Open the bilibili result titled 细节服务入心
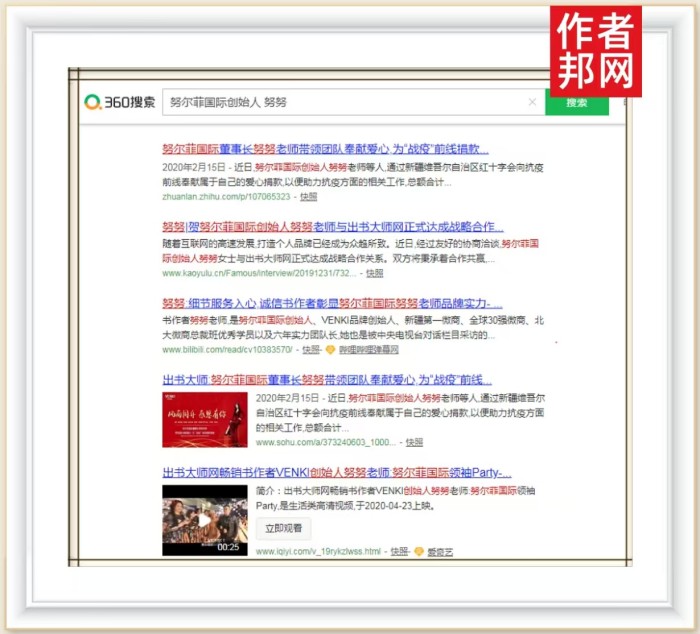 pos(332,303)
